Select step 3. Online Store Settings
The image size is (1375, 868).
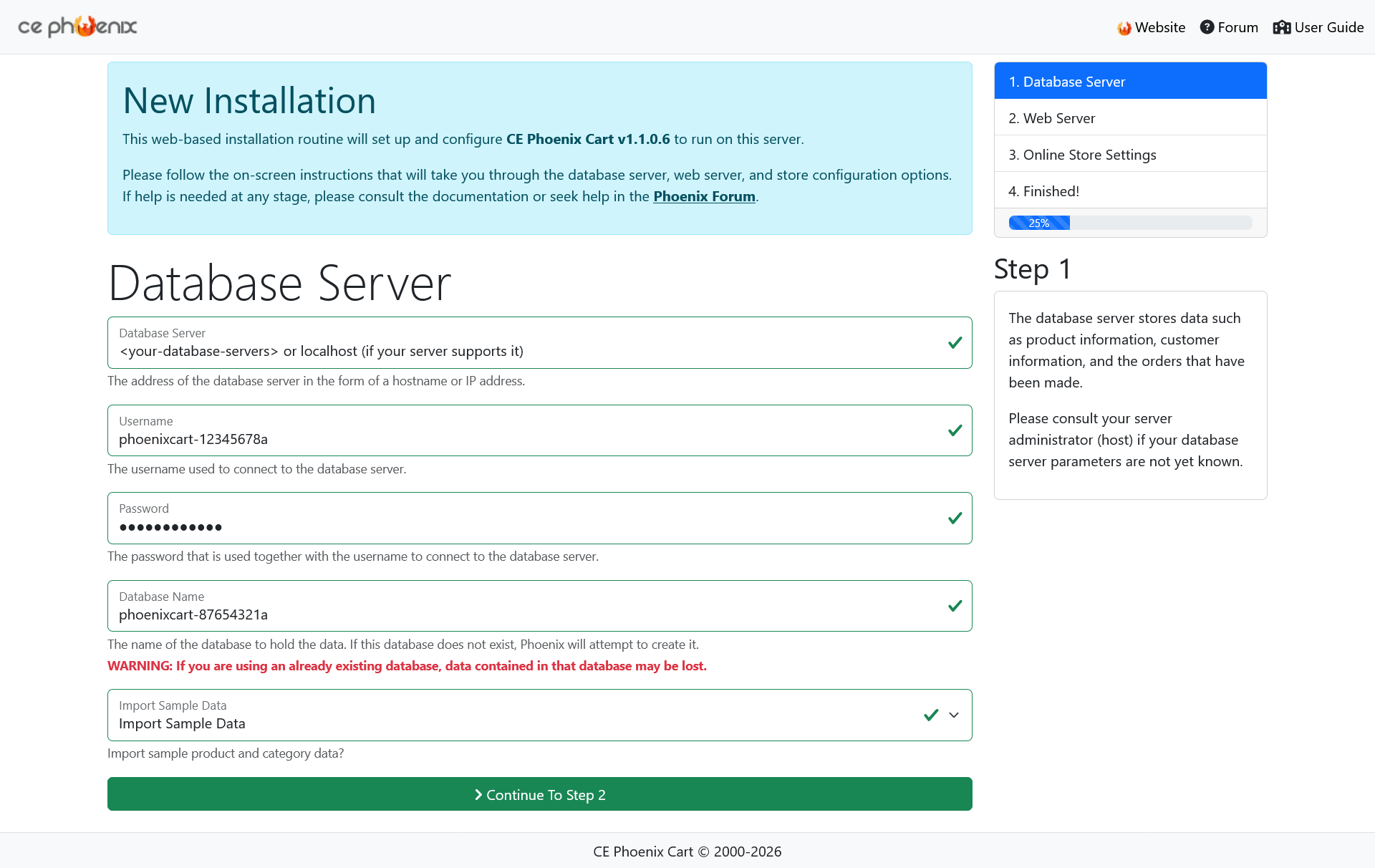pos(1130,154)
